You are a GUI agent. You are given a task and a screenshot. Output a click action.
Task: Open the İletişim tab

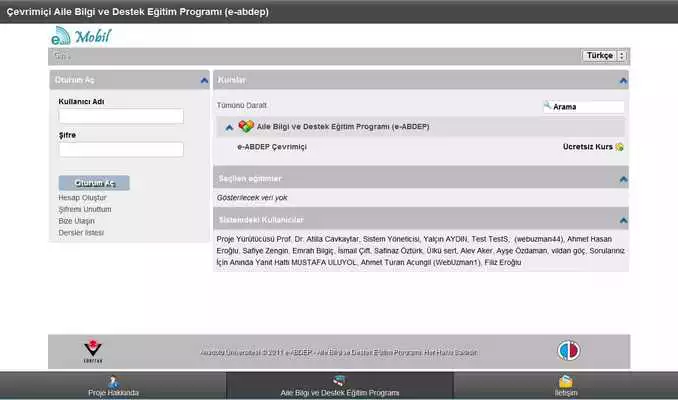tap(566, 386)
